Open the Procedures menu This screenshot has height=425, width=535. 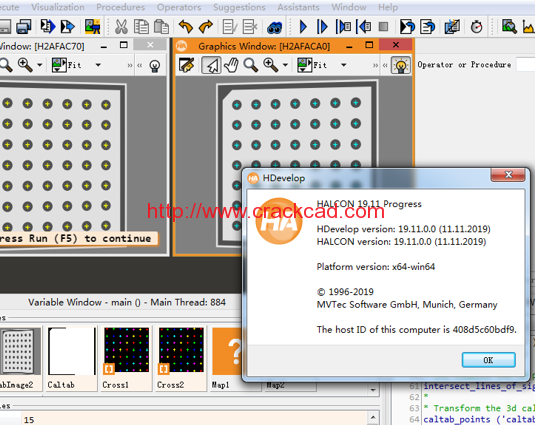(x=120, y=7)
